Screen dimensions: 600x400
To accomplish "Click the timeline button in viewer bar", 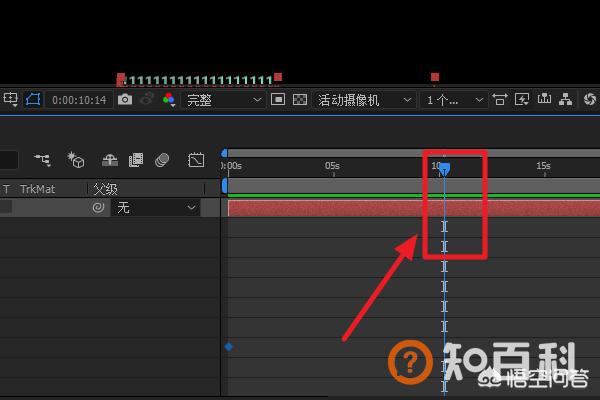I will (544, 99).
